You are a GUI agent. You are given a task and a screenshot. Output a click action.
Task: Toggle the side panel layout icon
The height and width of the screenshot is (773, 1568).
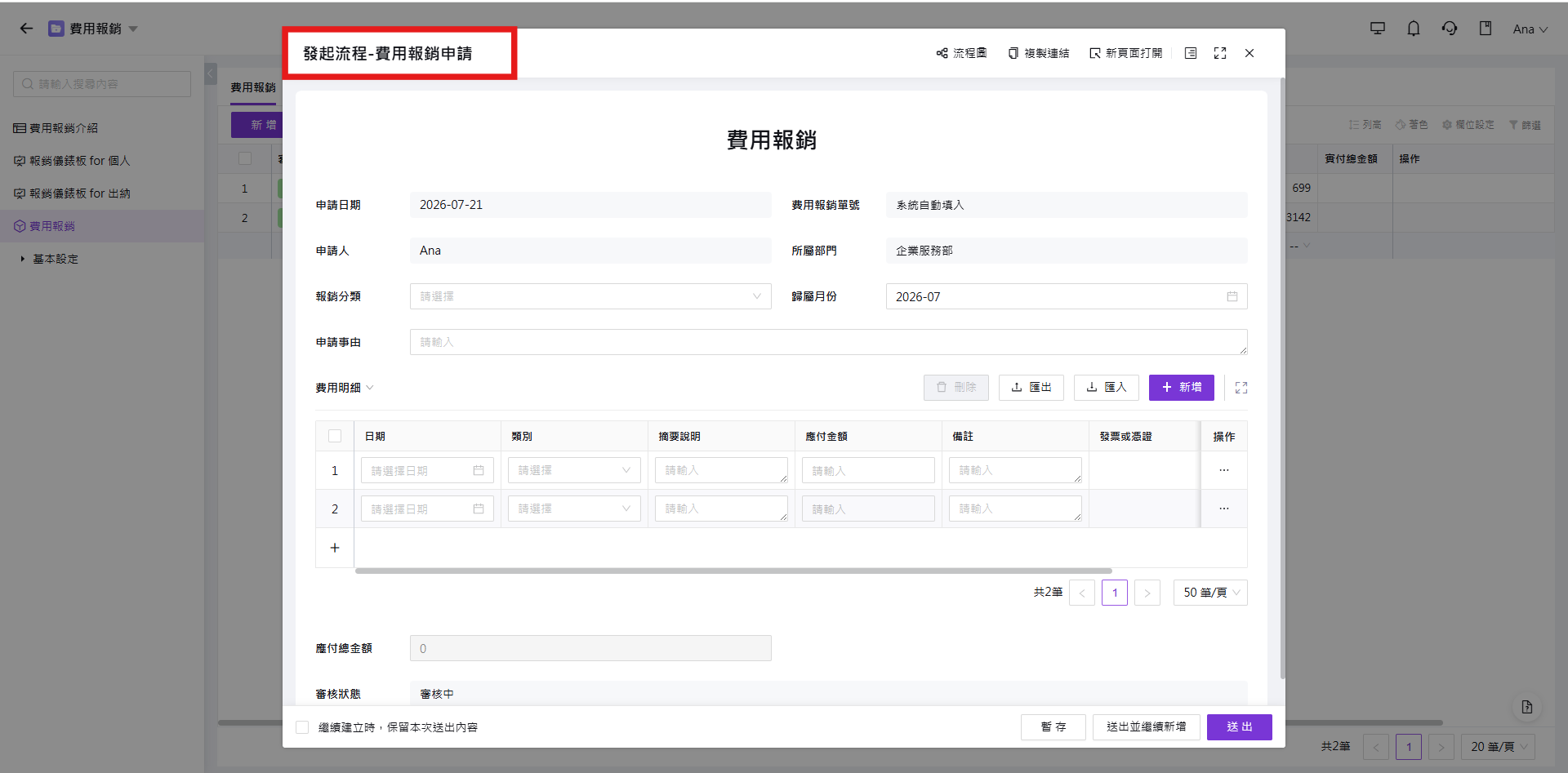point(1191,53)
